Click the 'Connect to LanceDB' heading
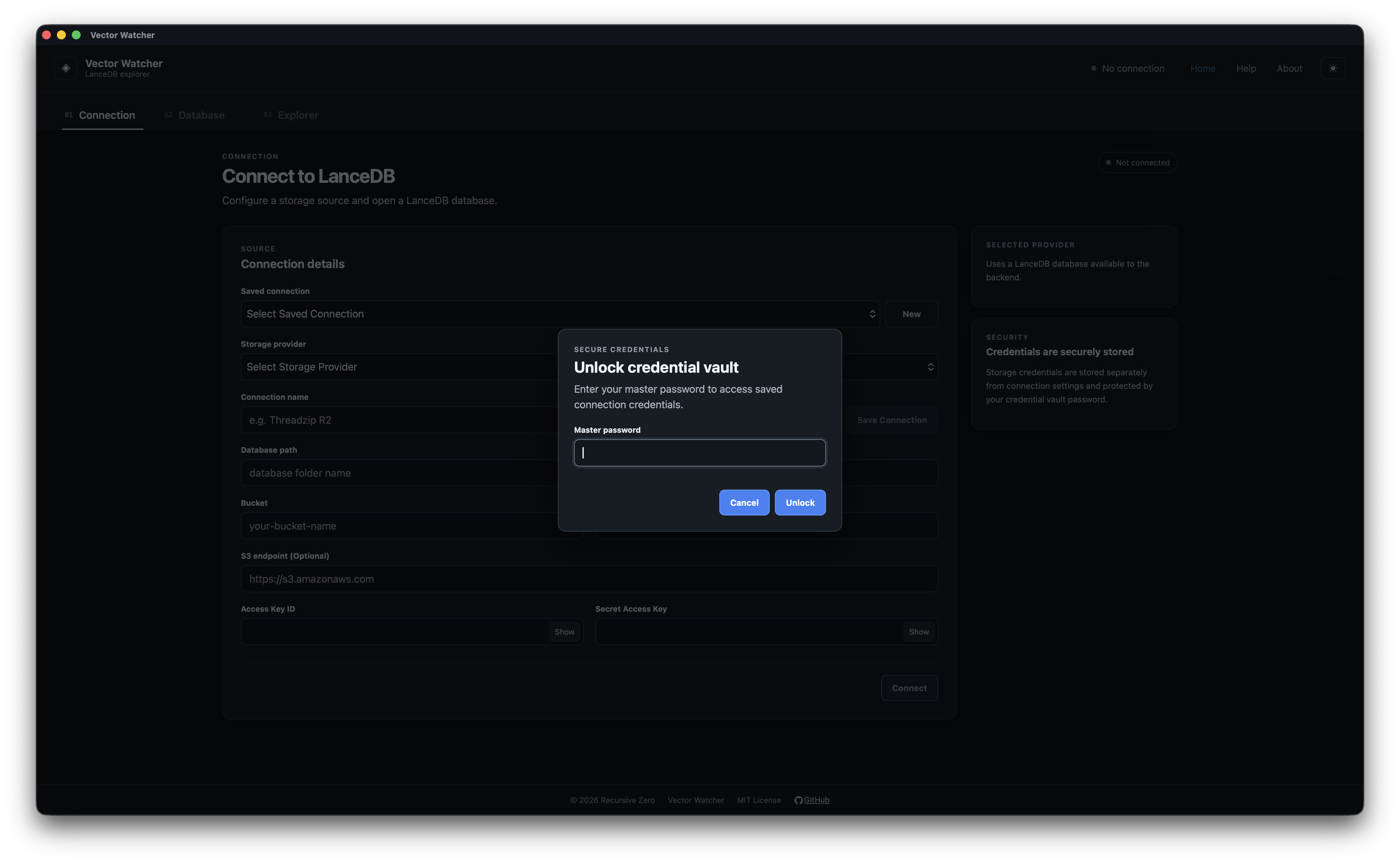 308,176
